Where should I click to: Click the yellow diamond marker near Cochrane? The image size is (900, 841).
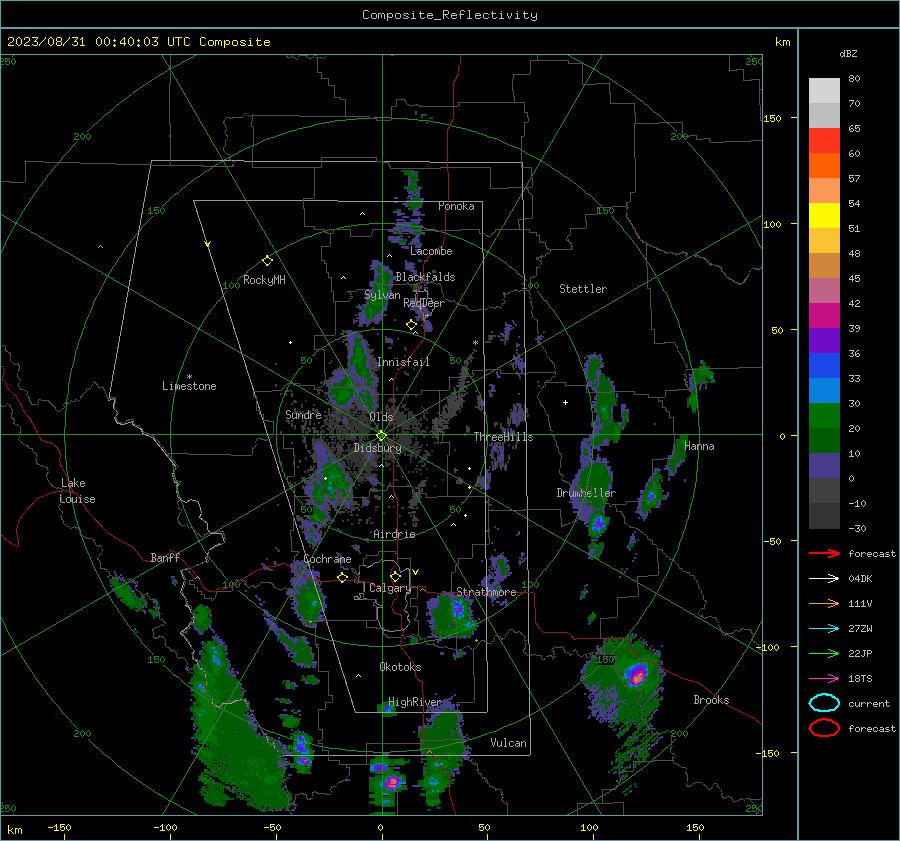(343, 577)
